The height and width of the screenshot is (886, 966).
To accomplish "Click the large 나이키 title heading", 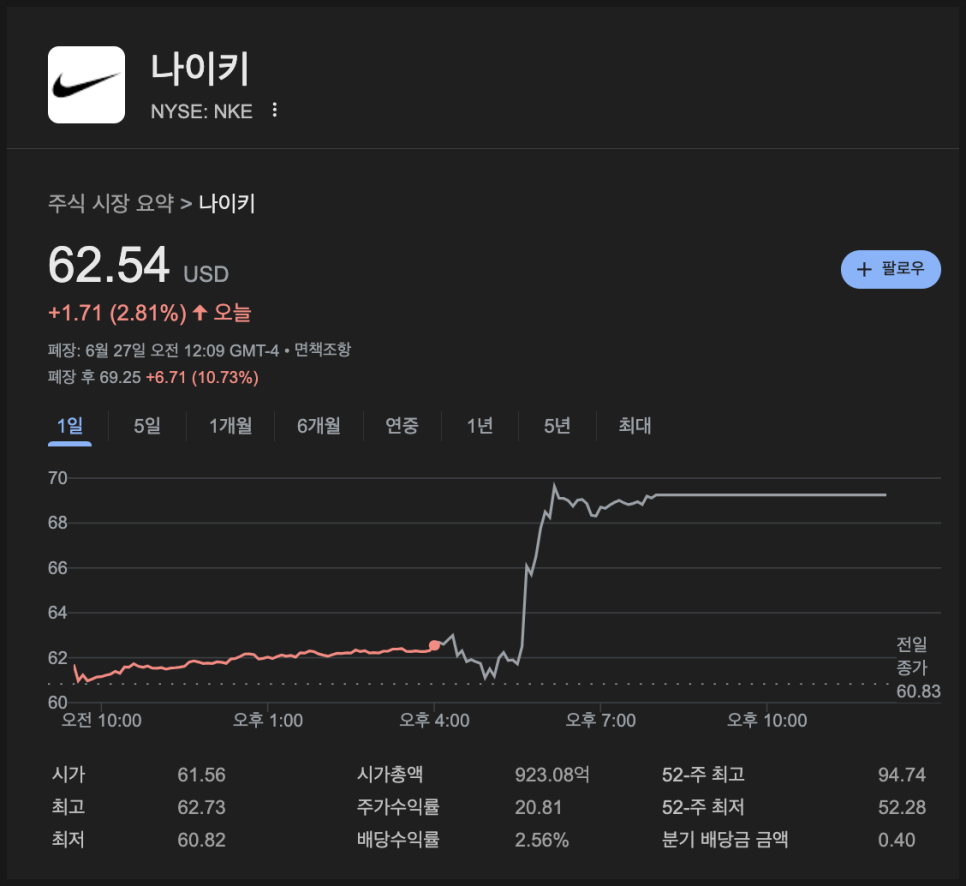I will (200, 68).
